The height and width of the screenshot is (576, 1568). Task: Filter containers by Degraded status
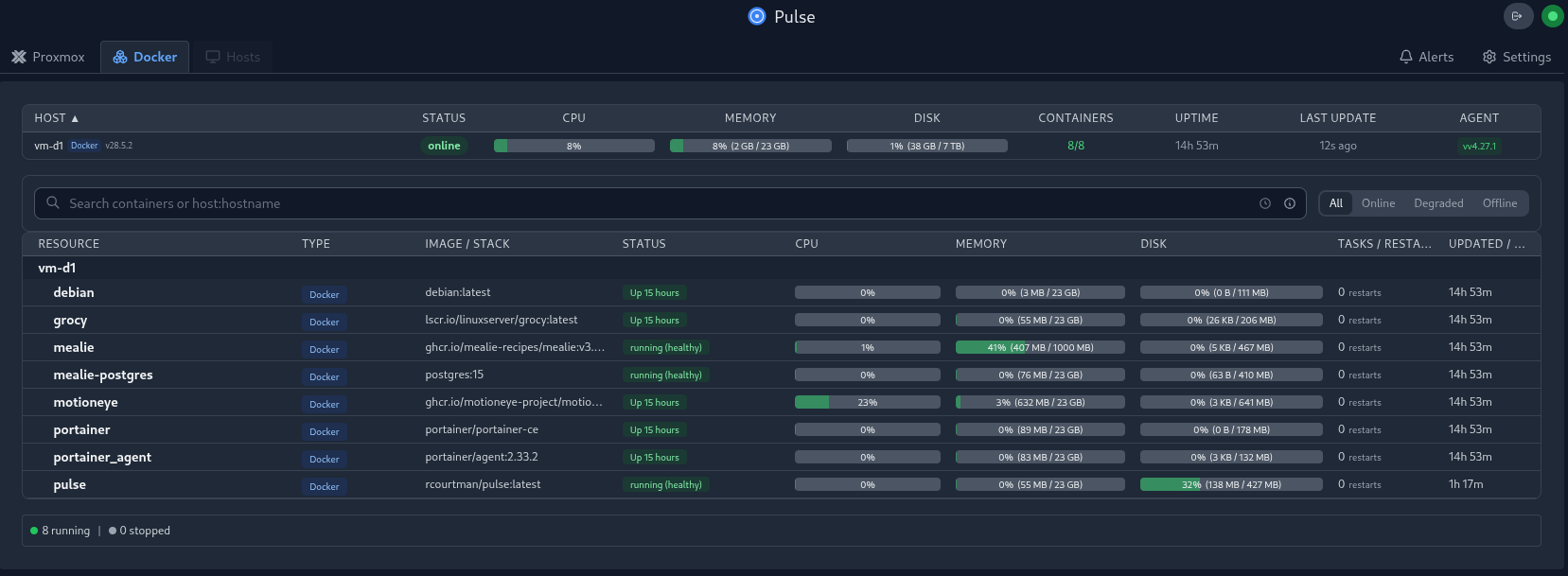point(1438,203)
